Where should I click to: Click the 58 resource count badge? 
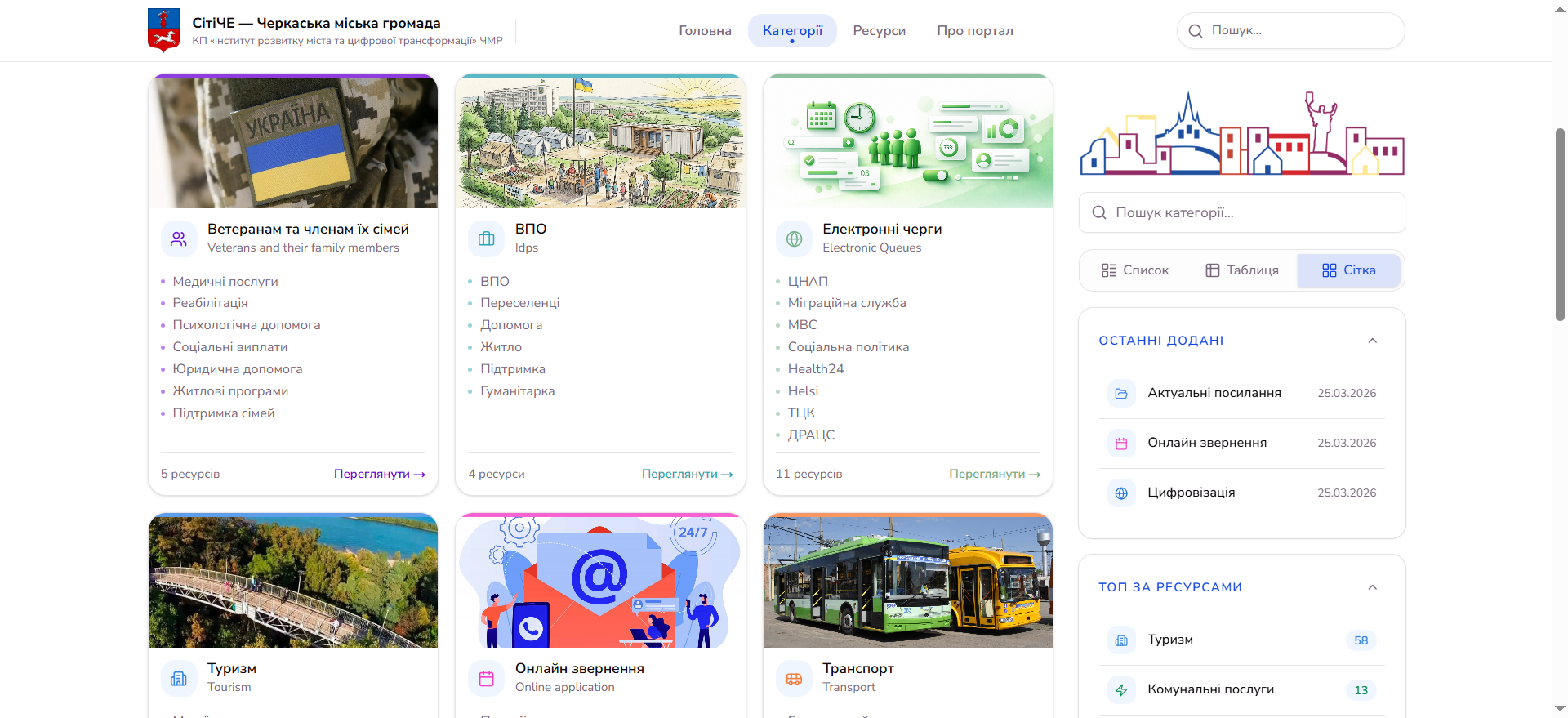pyautogui.click(x=1361, y=640)
